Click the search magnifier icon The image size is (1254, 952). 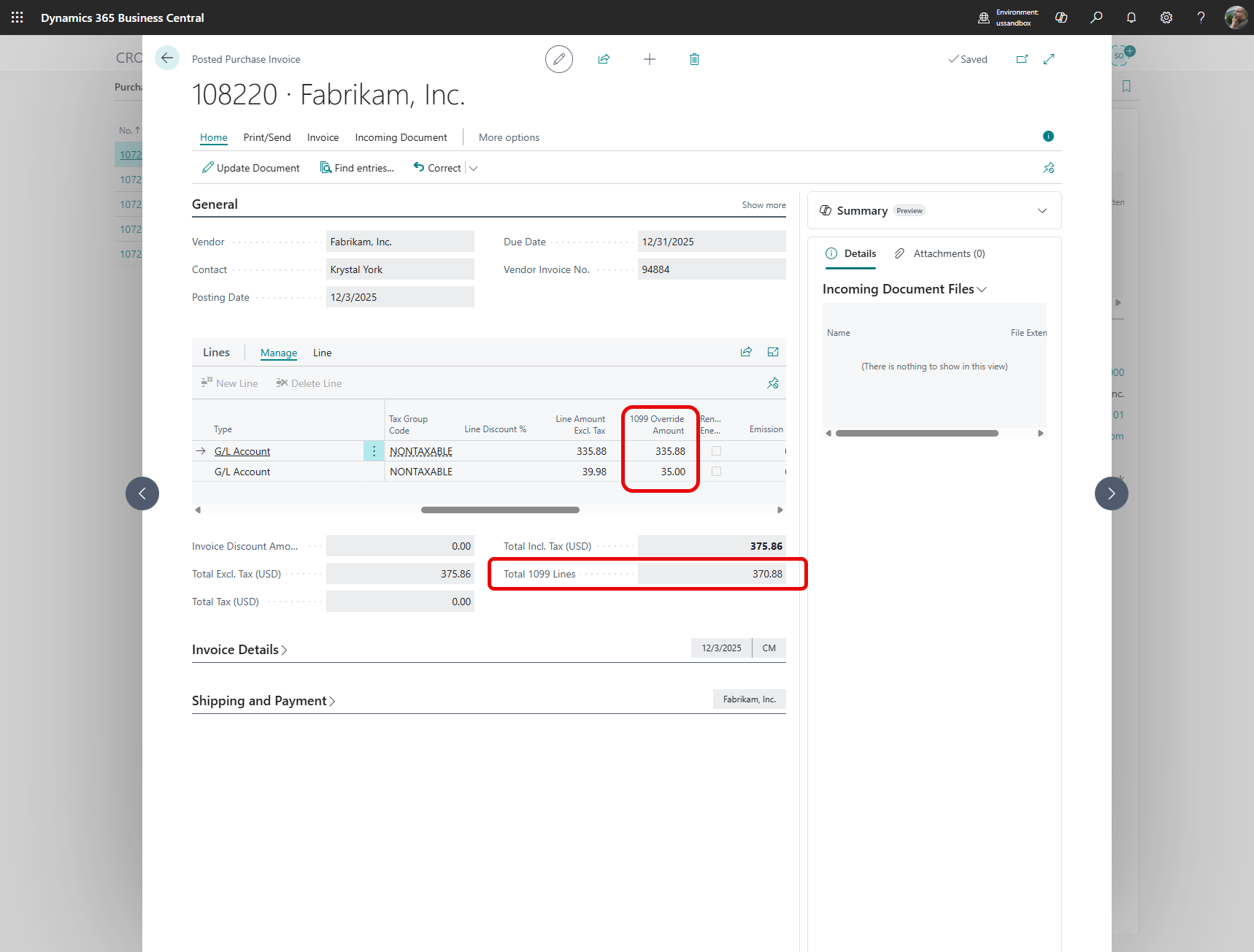click(x=1096, y=18)
